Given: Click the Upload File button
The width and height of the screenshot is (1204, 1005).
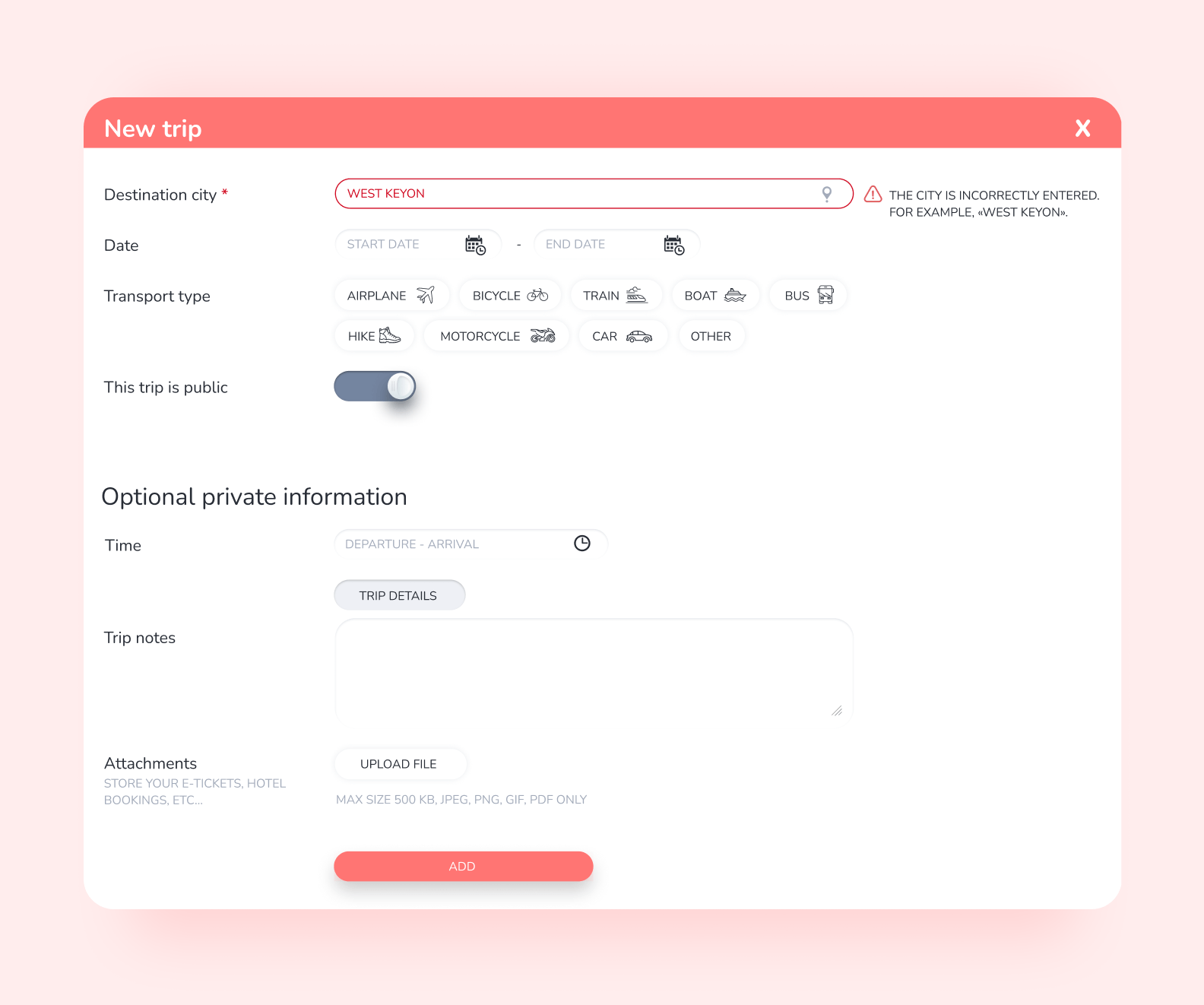Looking at the screenshot, I should pos(400,764).
